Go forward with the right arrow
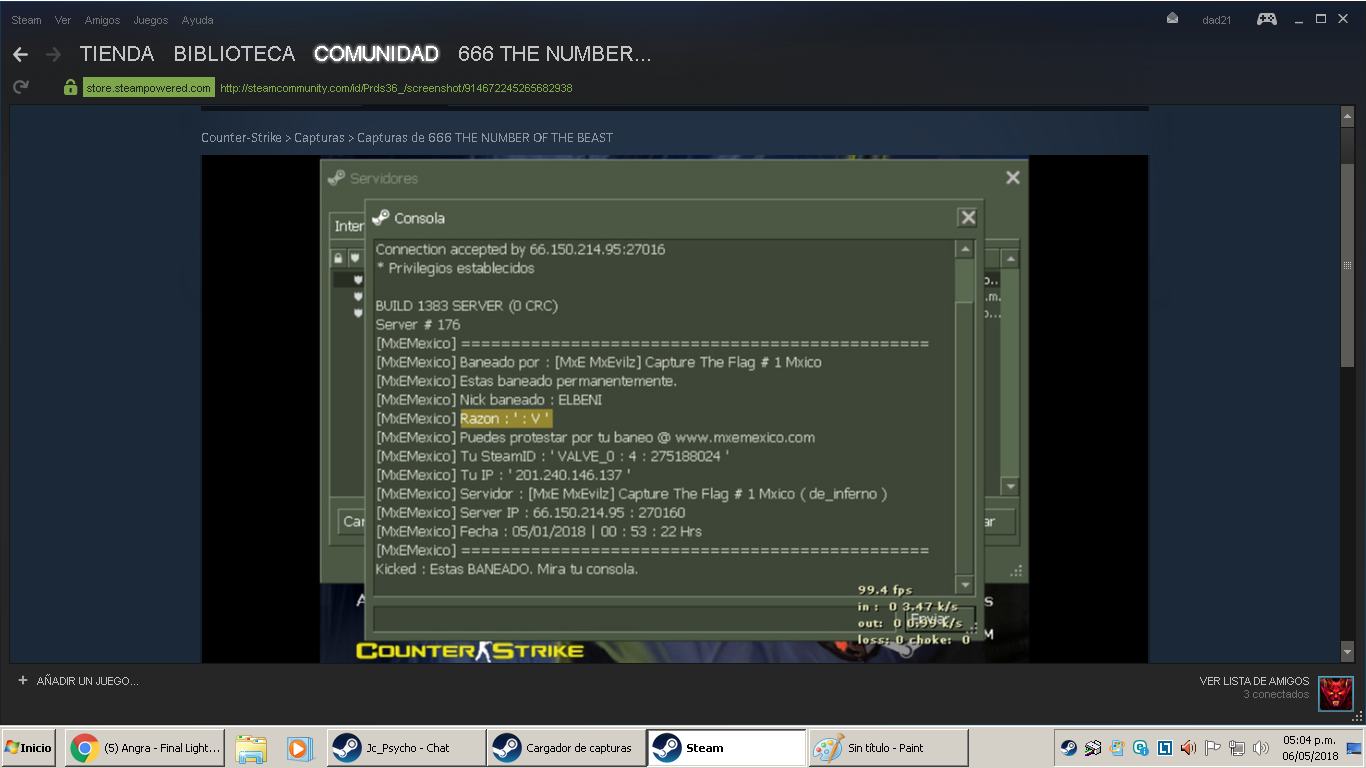Viewport: 1366px width, 768px height. (x=54, y=54)
